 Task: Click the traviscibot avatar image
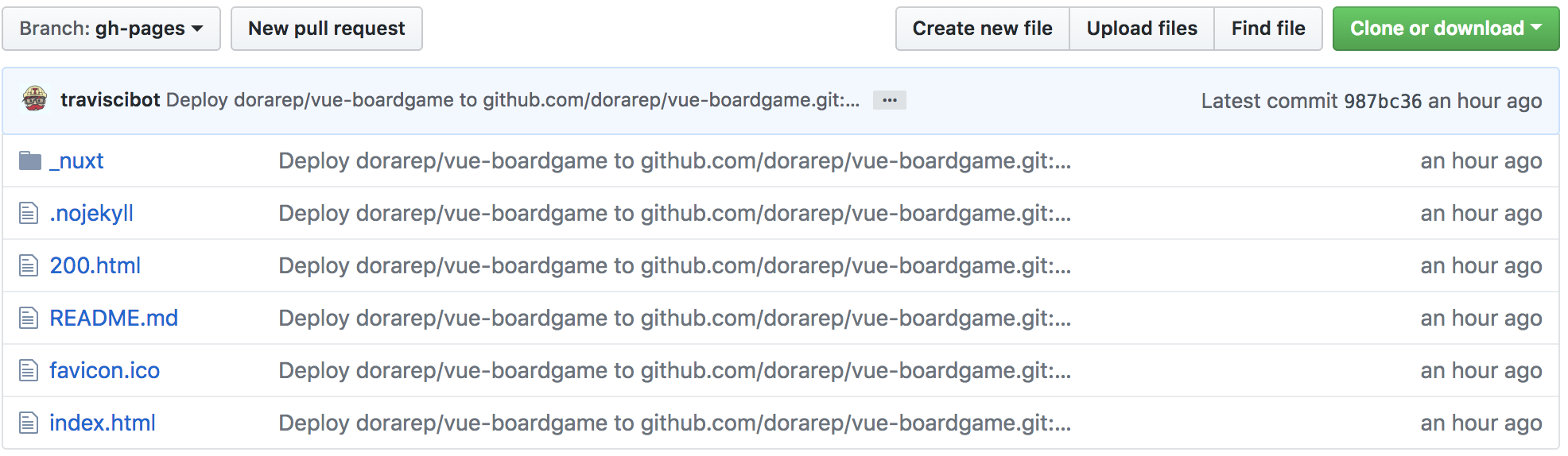pyautogui.click(x=35, y=99)
